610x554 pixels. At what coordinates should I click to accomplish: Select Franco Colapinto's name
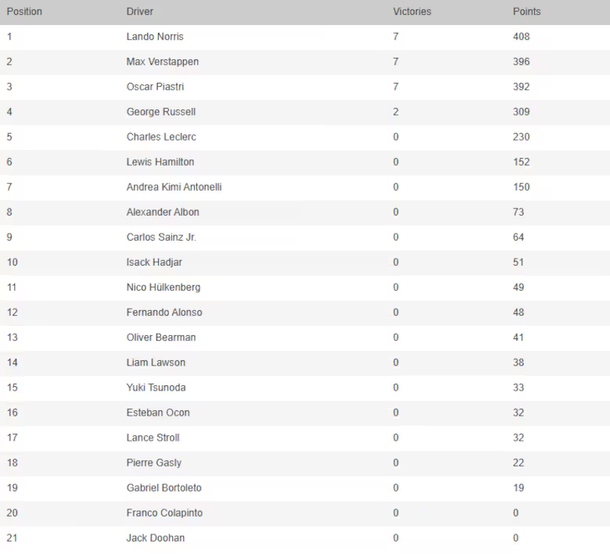point(163,512)
